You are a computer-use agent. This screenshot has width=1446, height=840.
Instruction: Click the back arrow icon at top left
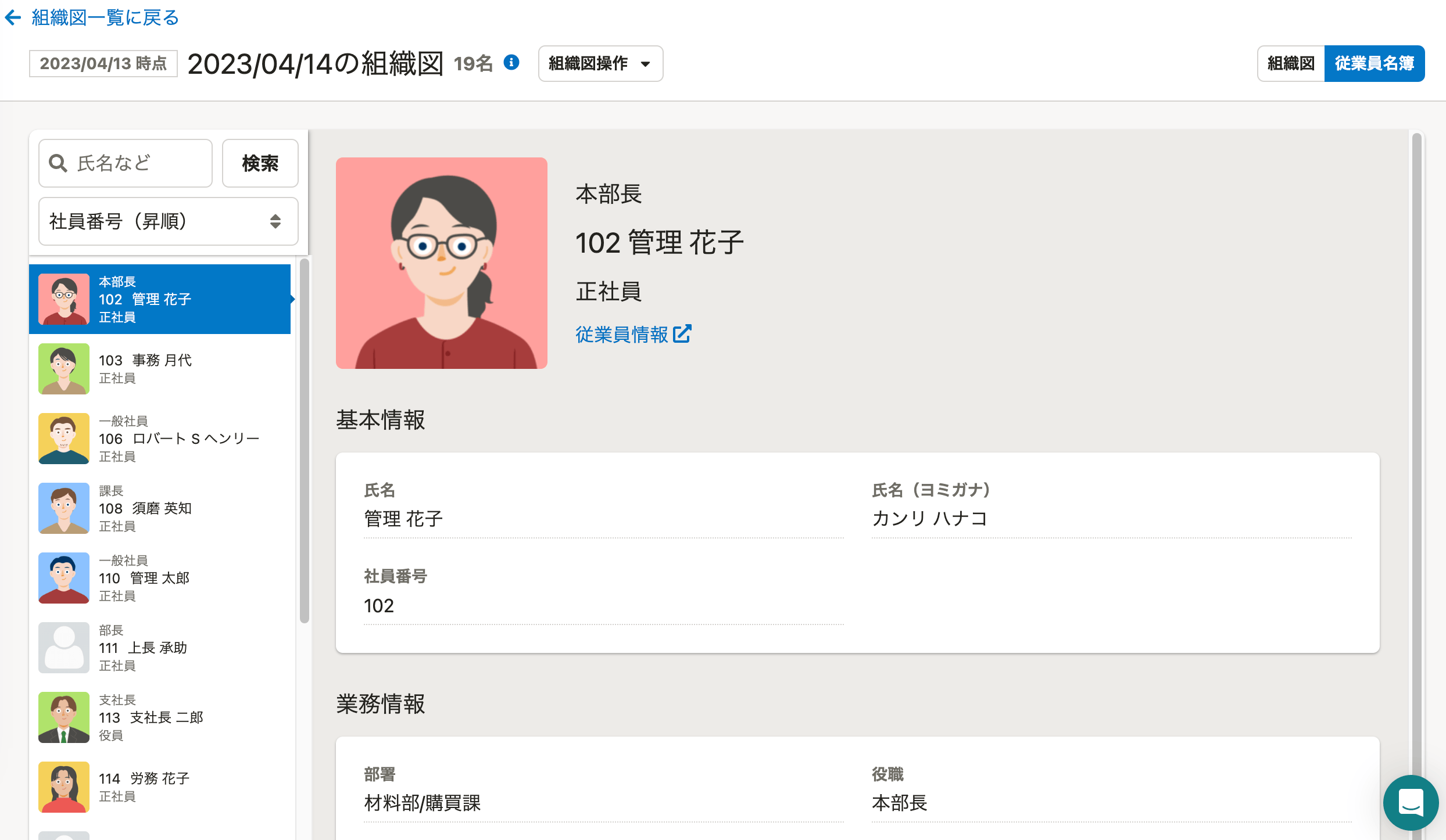13,18
